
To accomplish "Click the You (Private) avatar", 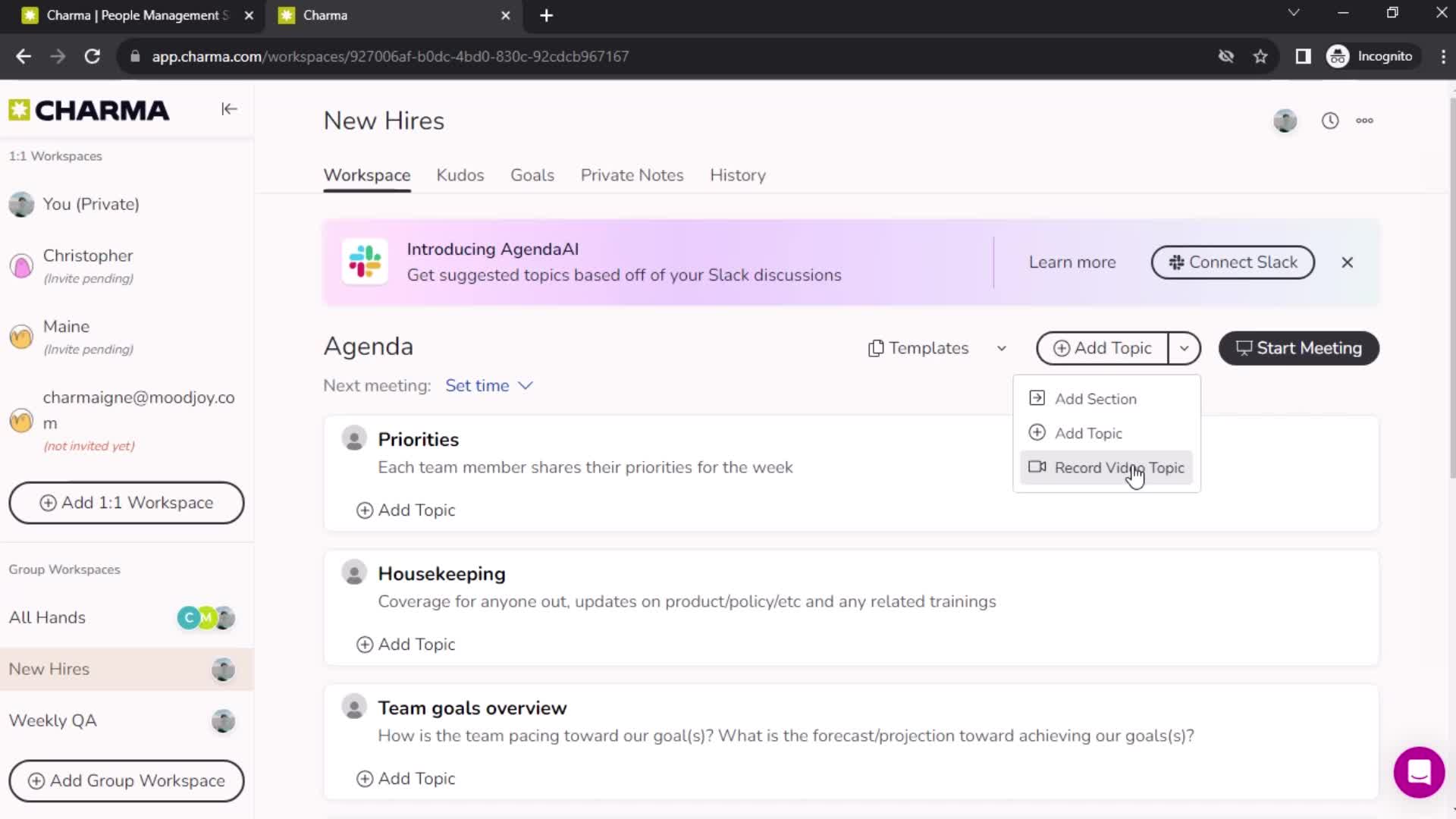I will (x=21, y=205).
